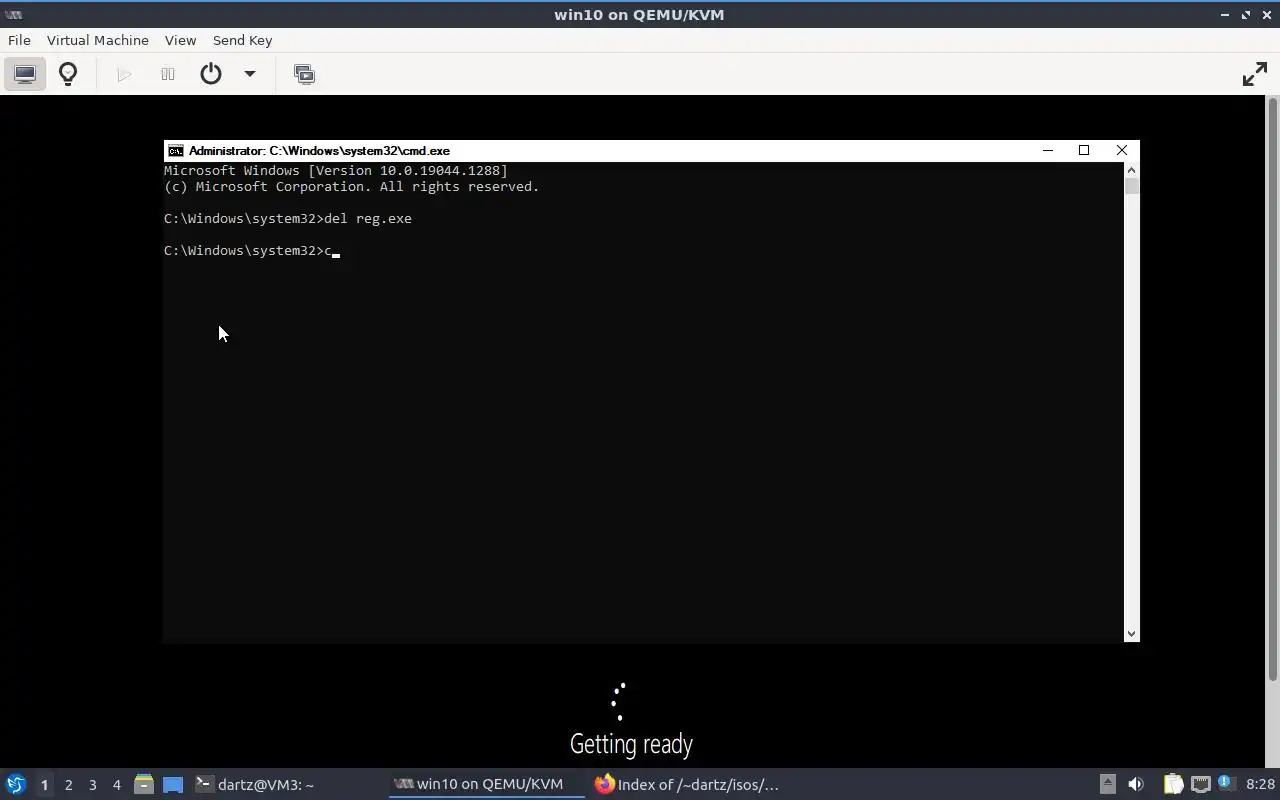The width and height of the screenshot is (1280, 800).
Task: Minimize the Administrator cmd.exe window
Action: (x=1048, y=150)
